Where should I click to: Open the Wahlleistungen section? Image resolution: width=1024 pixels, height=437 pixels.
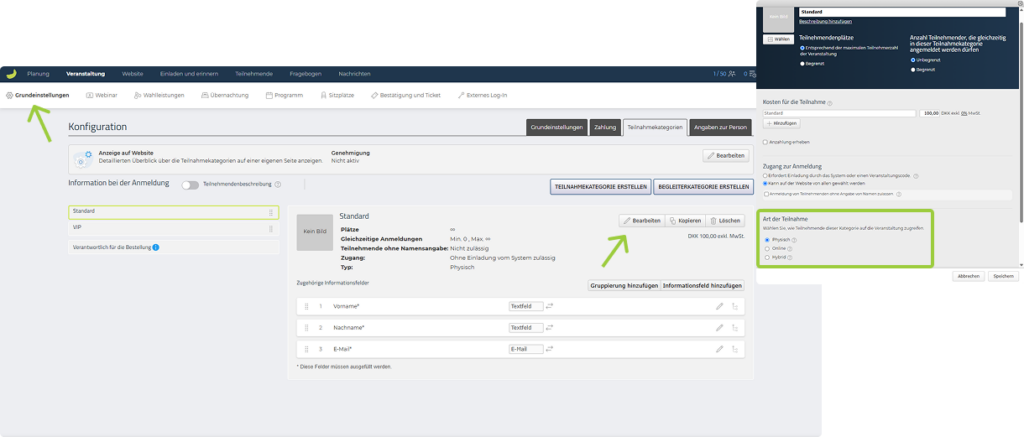tap(159, 95)
